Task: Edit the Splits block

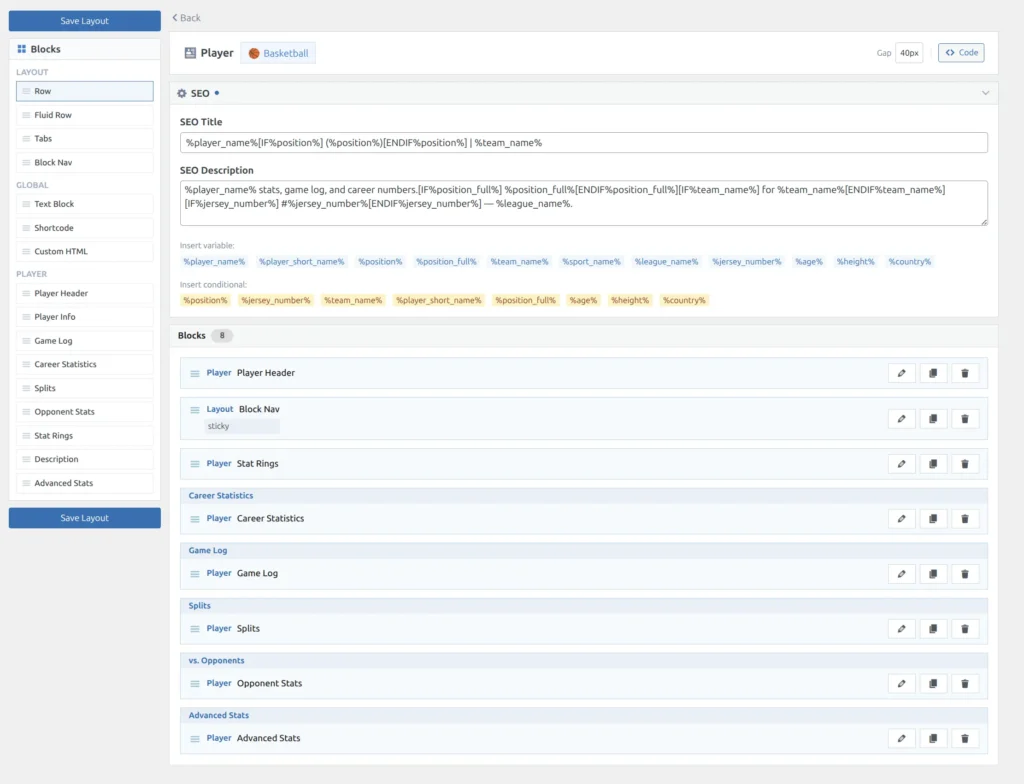Action: [901, 629]
